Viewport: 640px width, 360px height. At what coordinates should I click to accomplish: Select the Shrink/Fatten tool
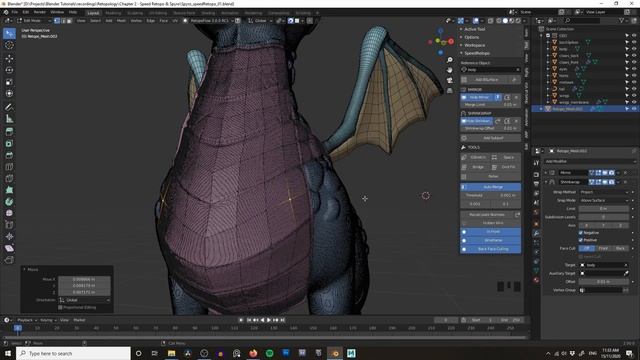coord(9,236)
